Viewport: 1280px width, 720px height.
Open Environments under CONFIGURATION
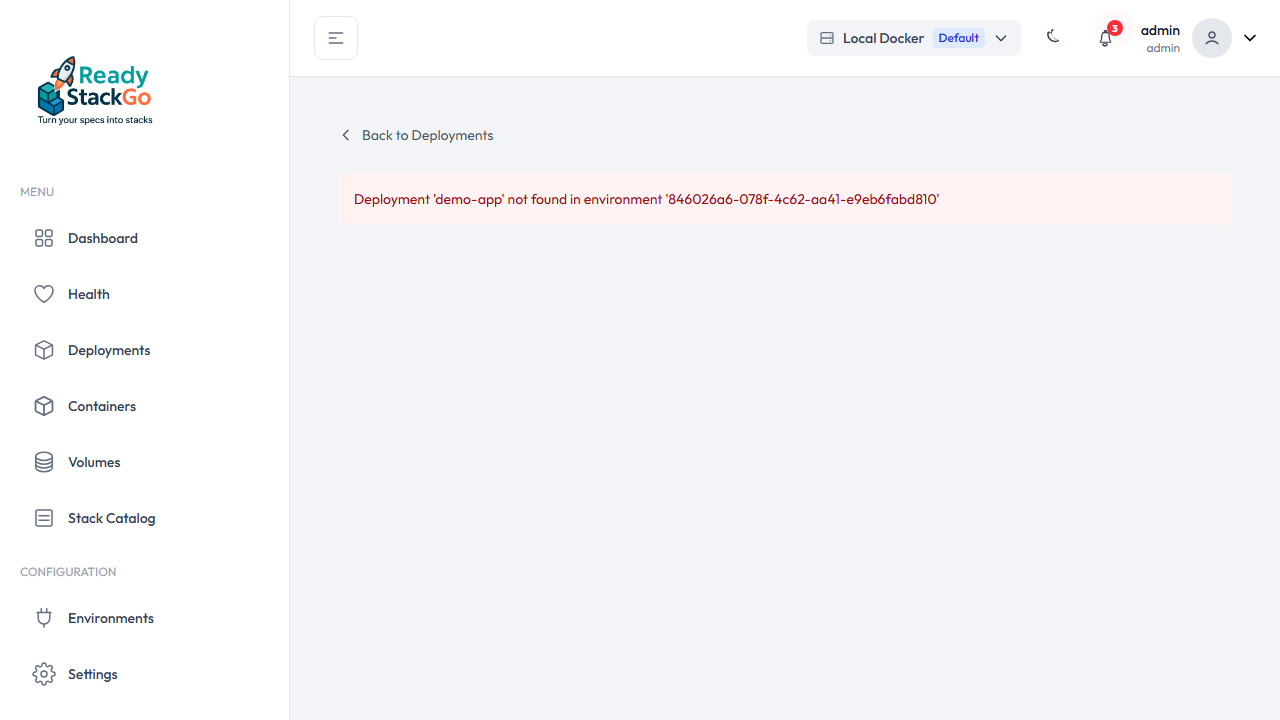[110, 618]
